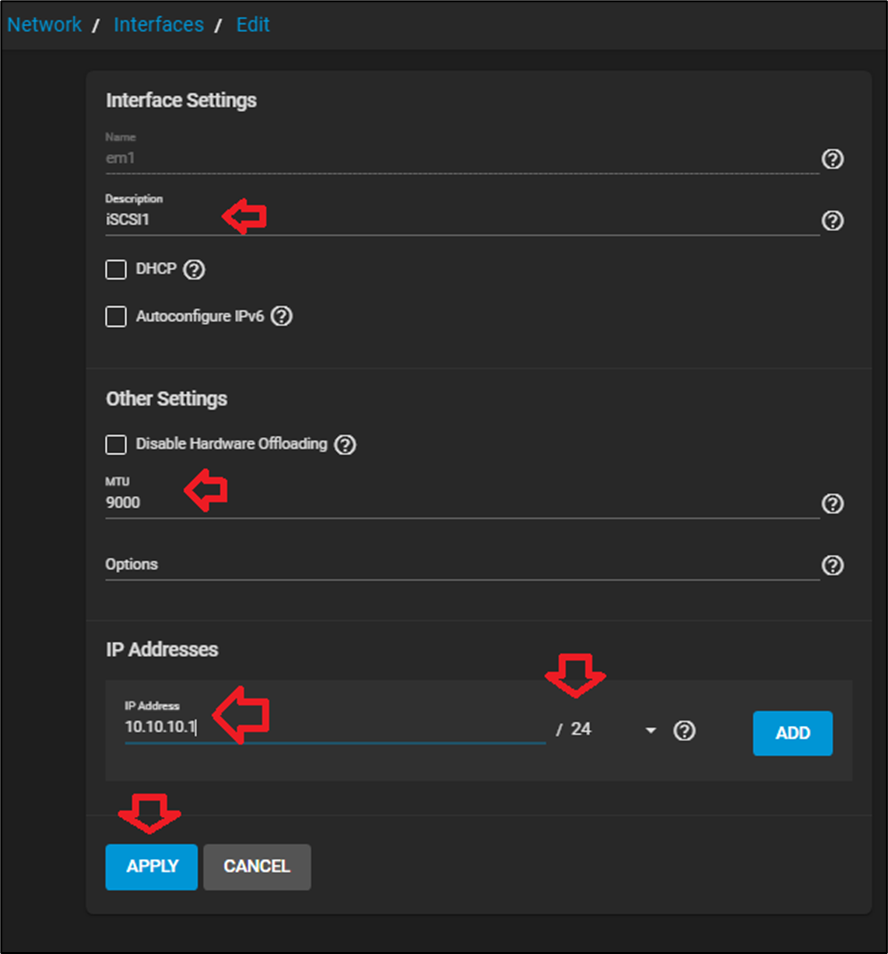Open Interfaces breadcrumb link

(158, 25)
